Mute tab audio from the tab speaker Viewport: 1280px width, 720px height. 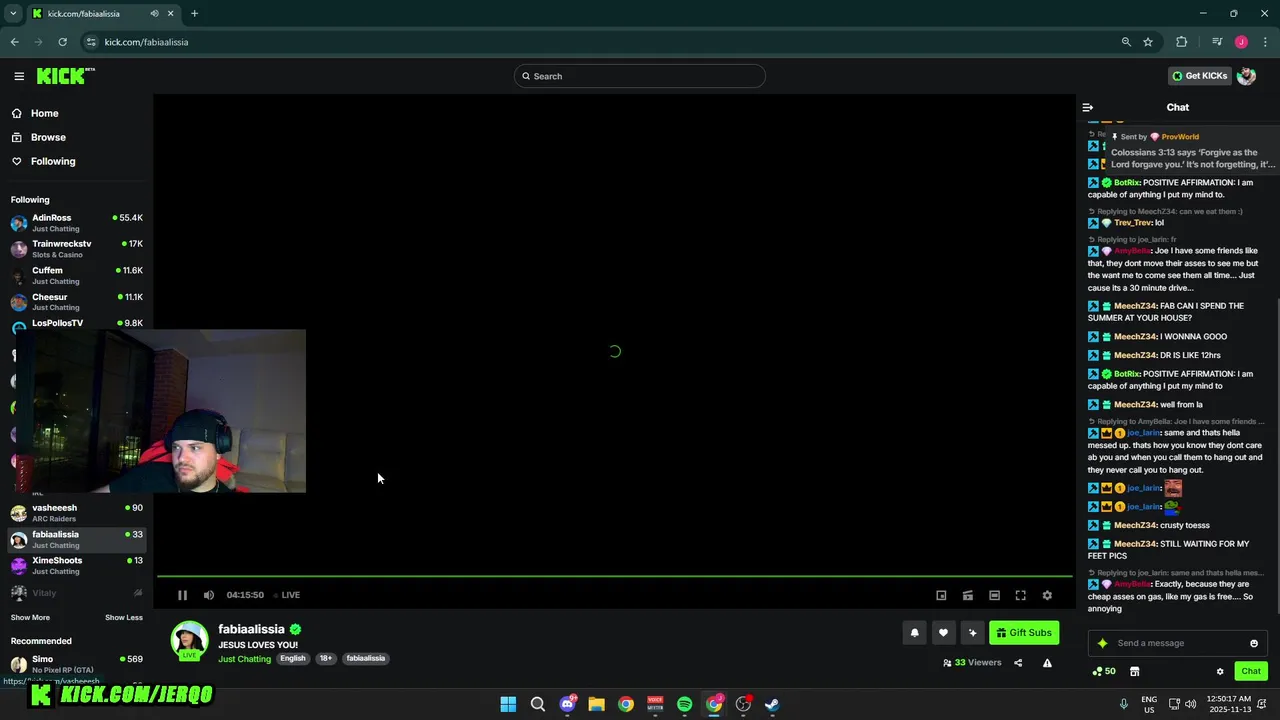click(x=154, y=13)
